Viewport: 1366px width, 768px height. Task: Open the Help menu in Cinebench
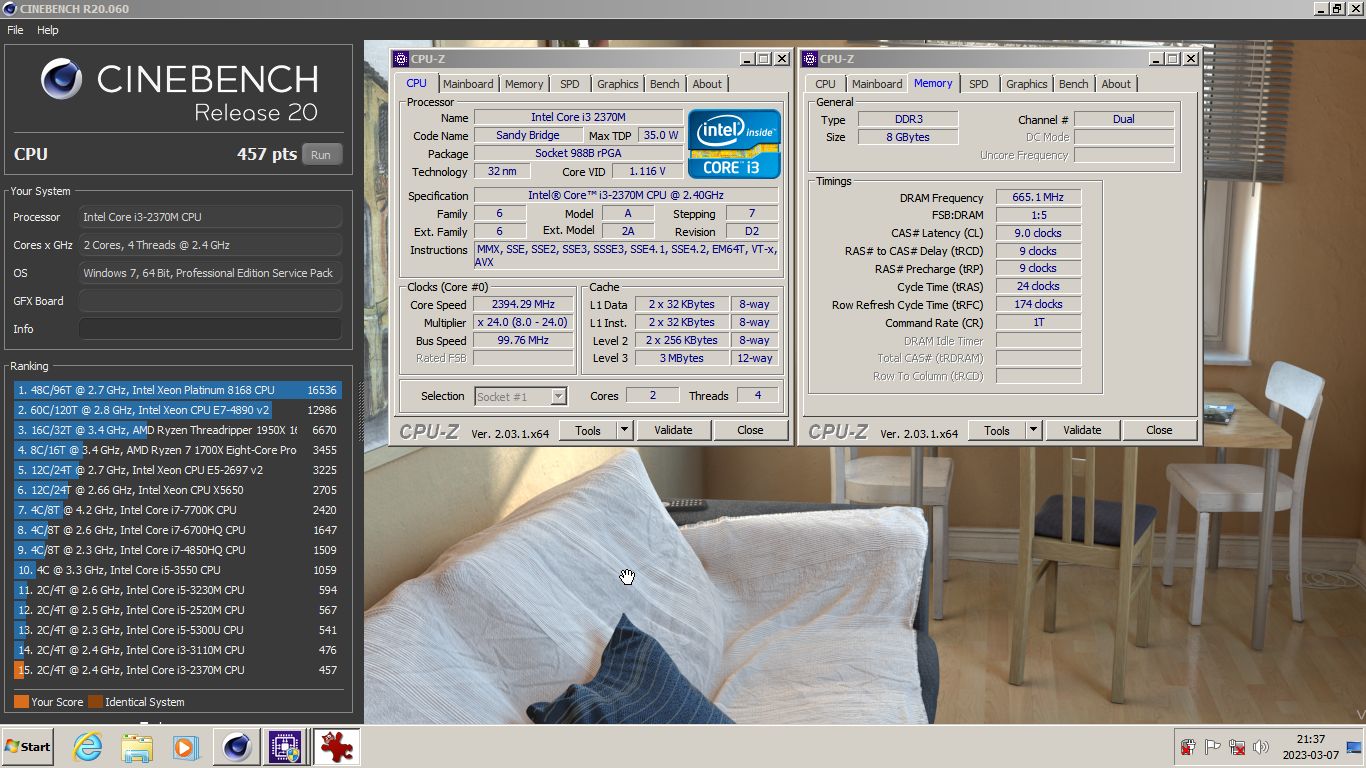pyautogui.click(x=48, y=30)
